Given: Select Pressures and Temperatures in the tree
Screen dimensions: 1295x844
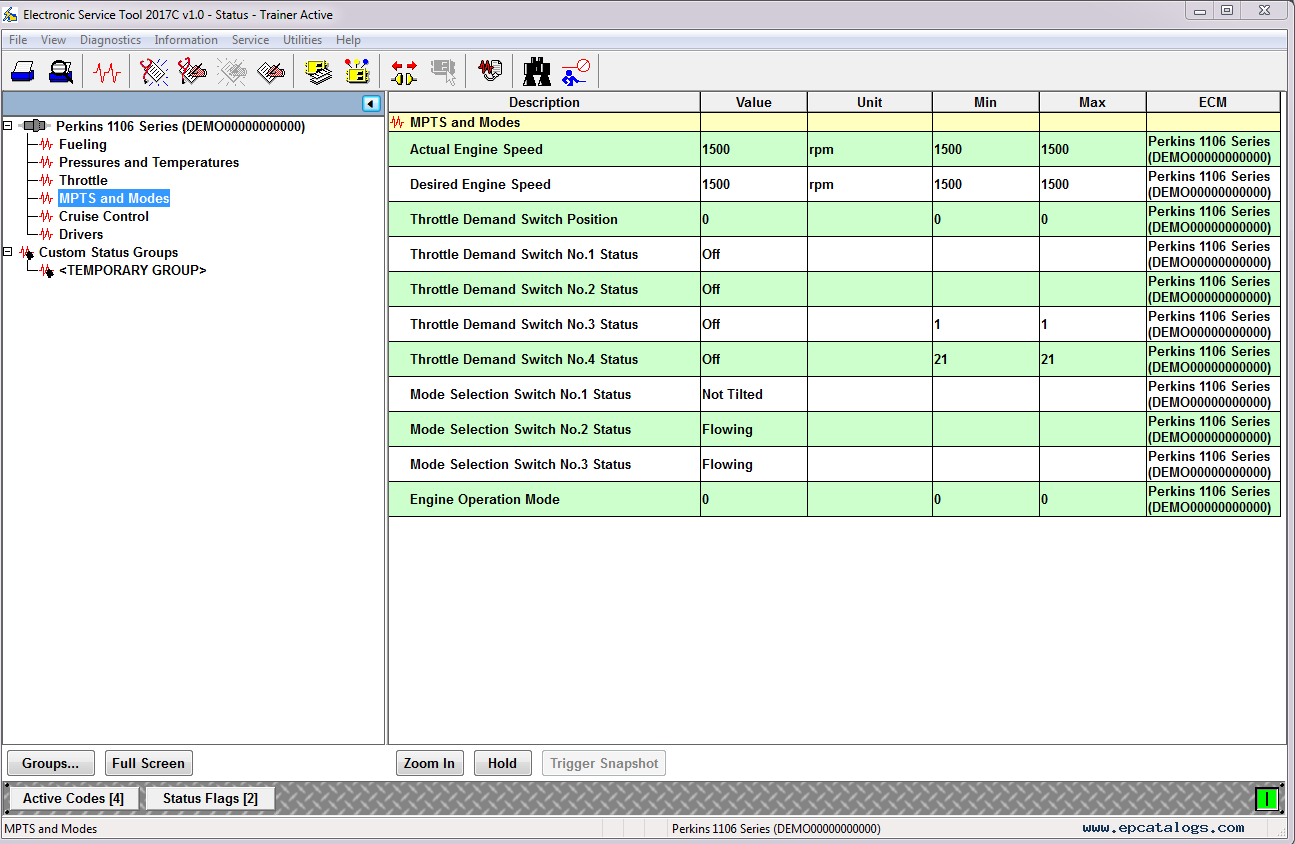Looking at the screenshot, I should click(x=148, y=162).
